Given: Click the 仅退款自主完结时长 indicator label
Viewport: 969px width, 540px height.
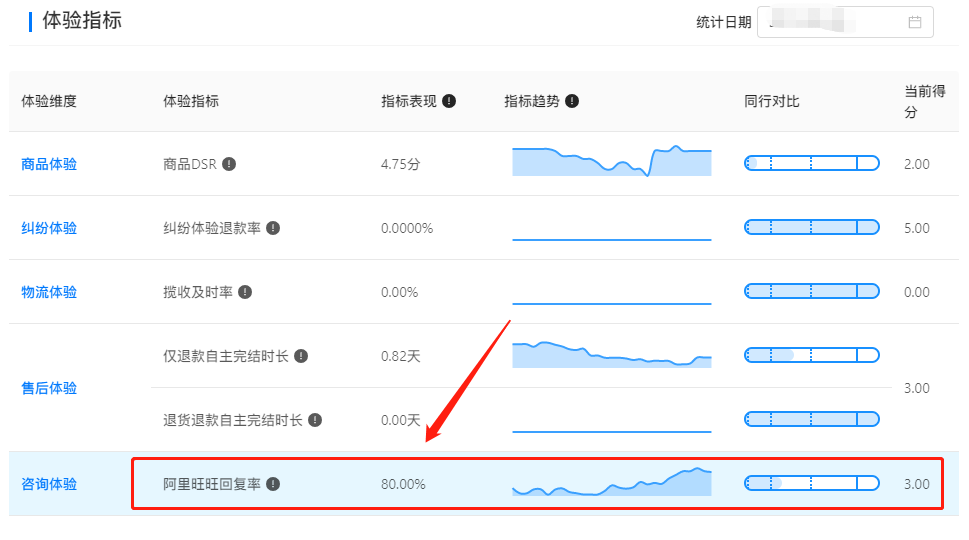Looking at the screenshot, I should tap(226, 356).
